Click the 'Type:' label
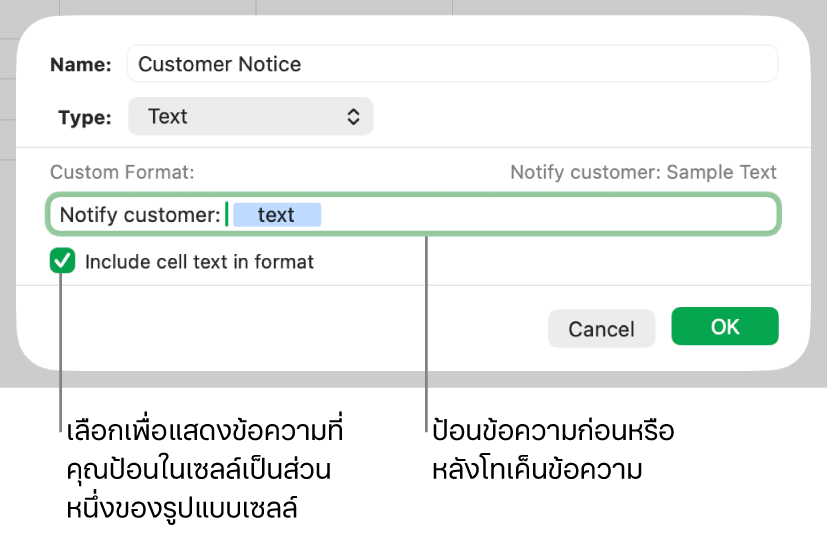This screenshot has height=534, width=828. pyautogui.click(x=84, y=117)
